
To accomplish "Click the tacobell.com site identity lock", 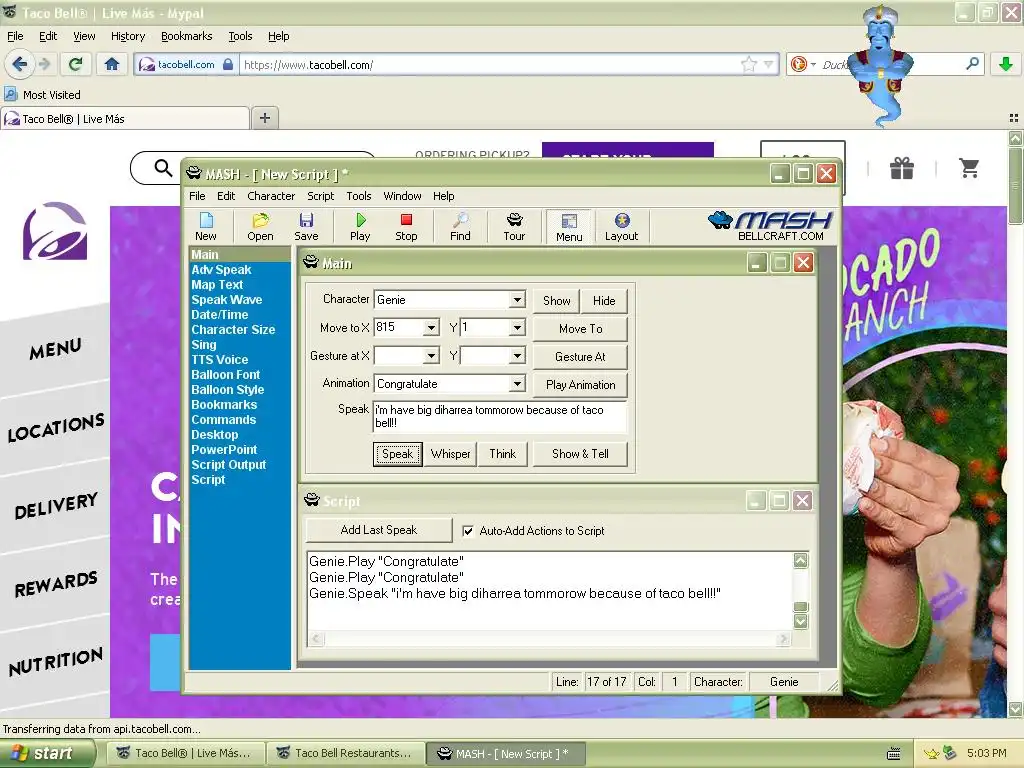I will (x=228, y=64).
